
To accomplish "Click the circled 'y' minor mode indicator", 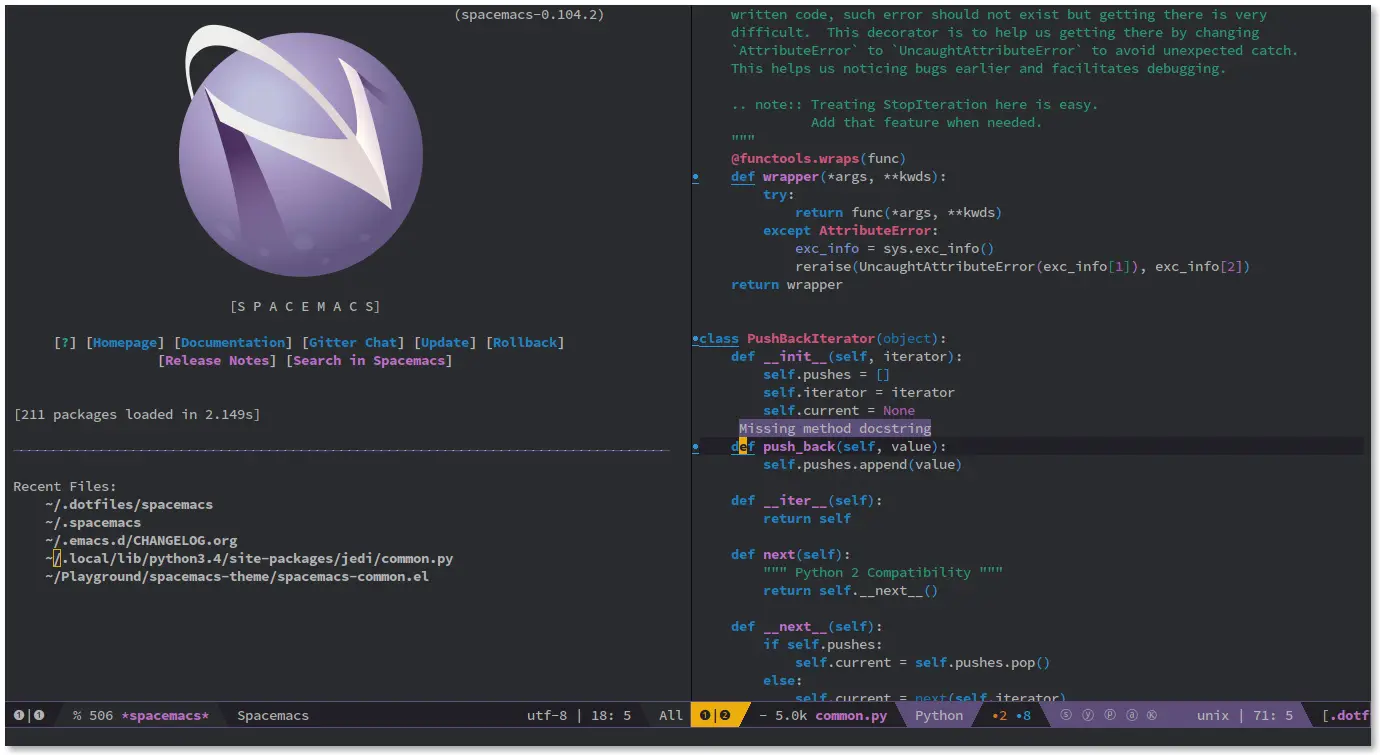I will (1088, 715).
